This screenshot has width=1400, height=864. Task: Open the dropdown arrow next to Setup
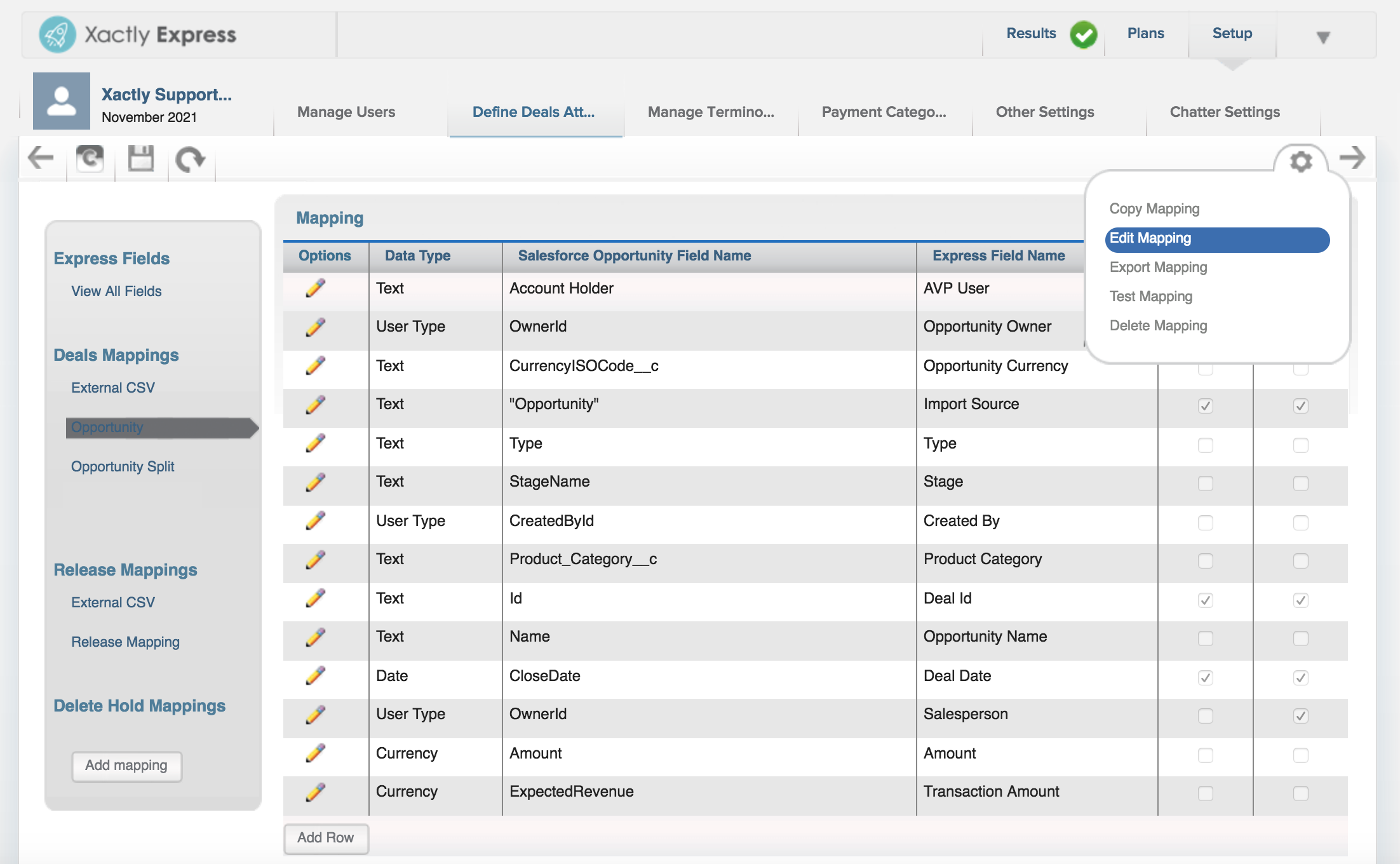coord(1323,37)
